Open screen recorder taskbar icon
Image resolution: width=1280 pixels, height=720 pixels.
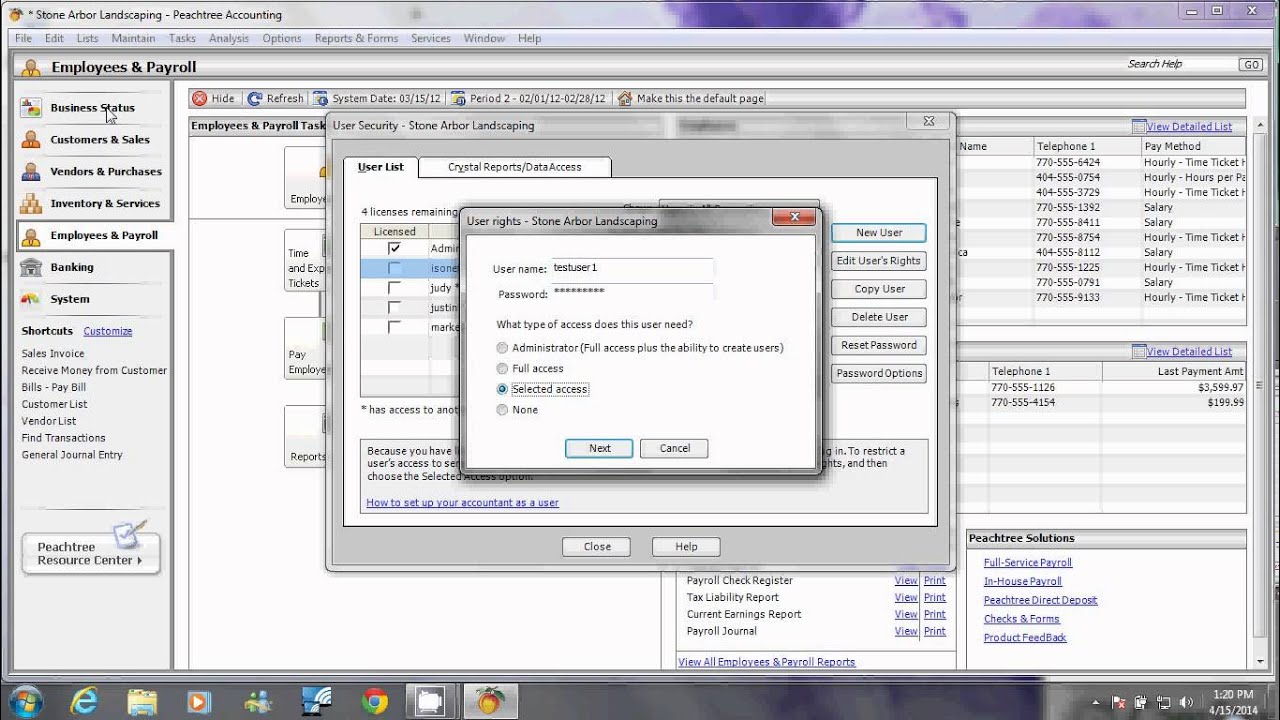click(x=432, y=701)
